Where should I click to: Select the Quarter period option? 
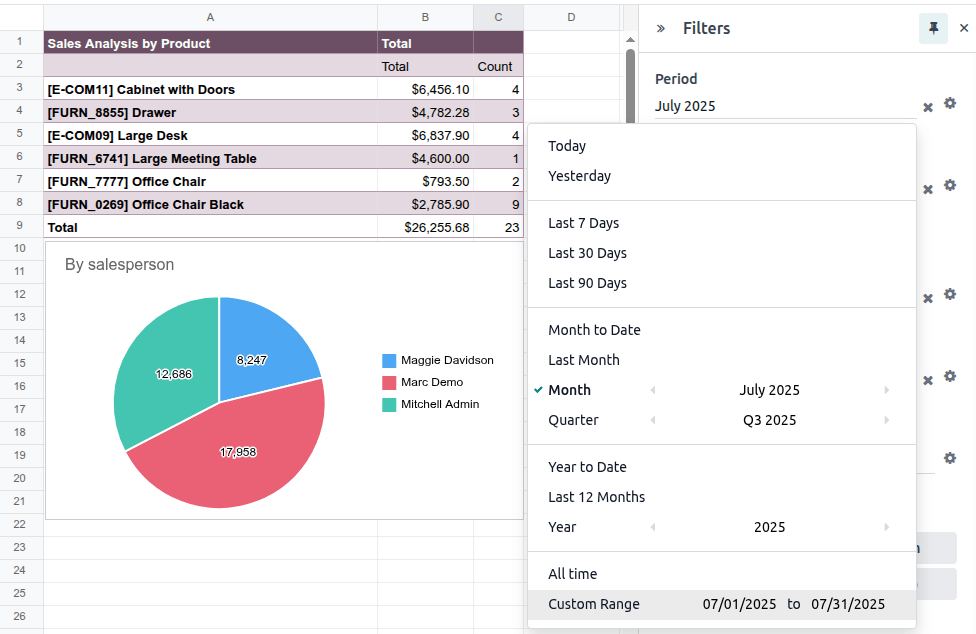[x=573, y=420]
